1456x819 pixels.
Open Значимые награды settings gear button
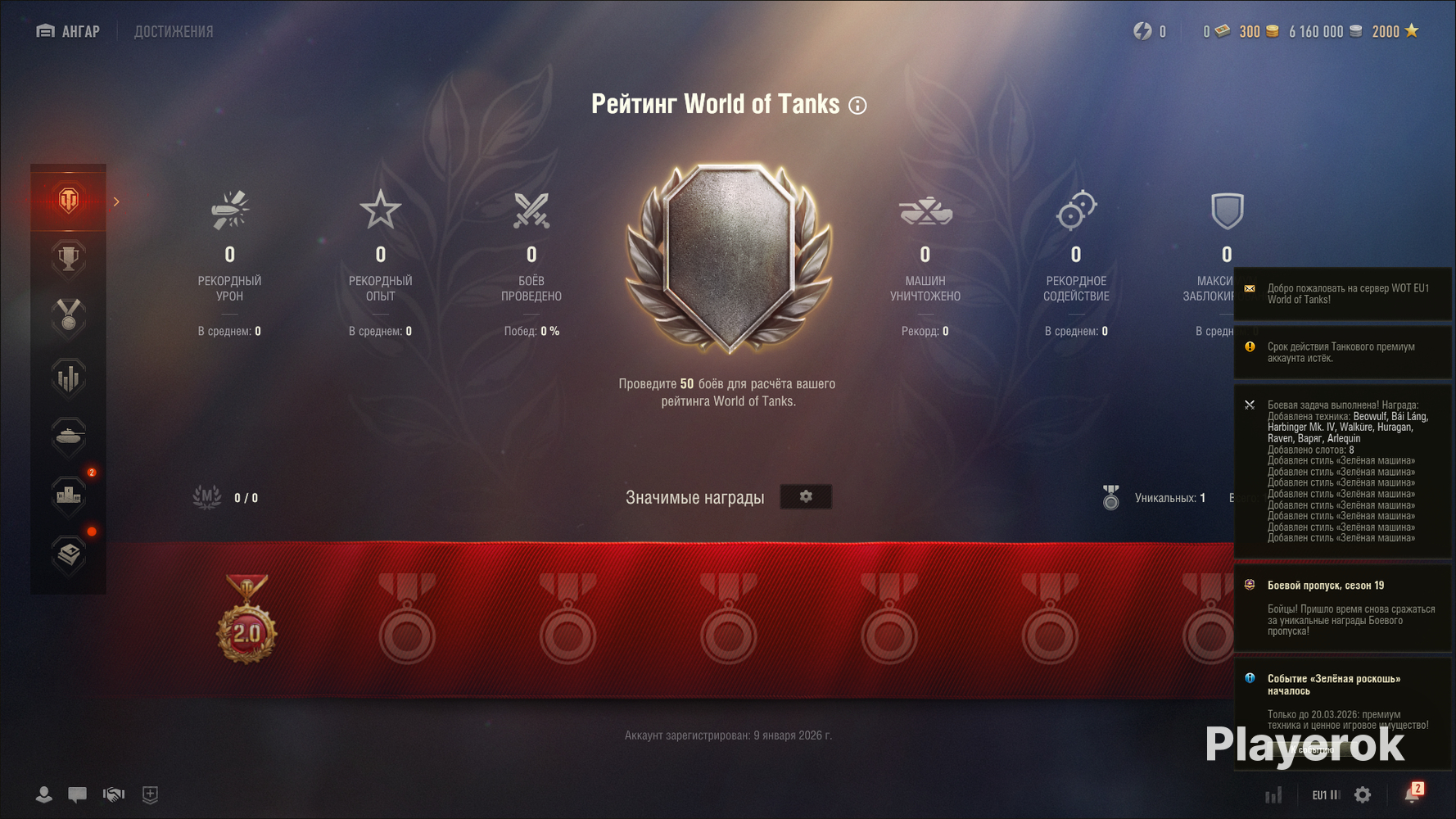[x=806, y=496]
